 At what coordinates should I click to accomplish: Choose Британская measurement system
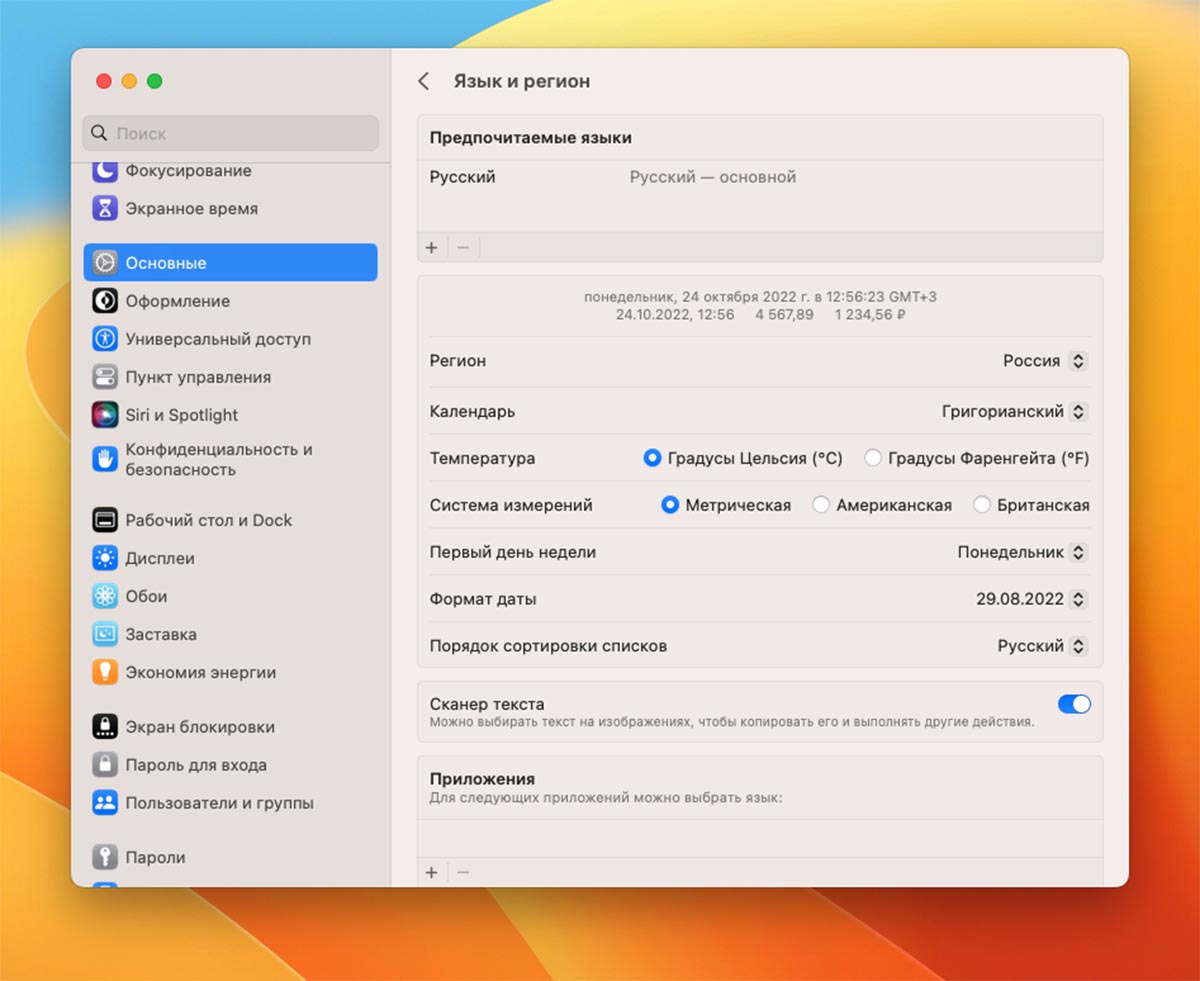[981, 505]
